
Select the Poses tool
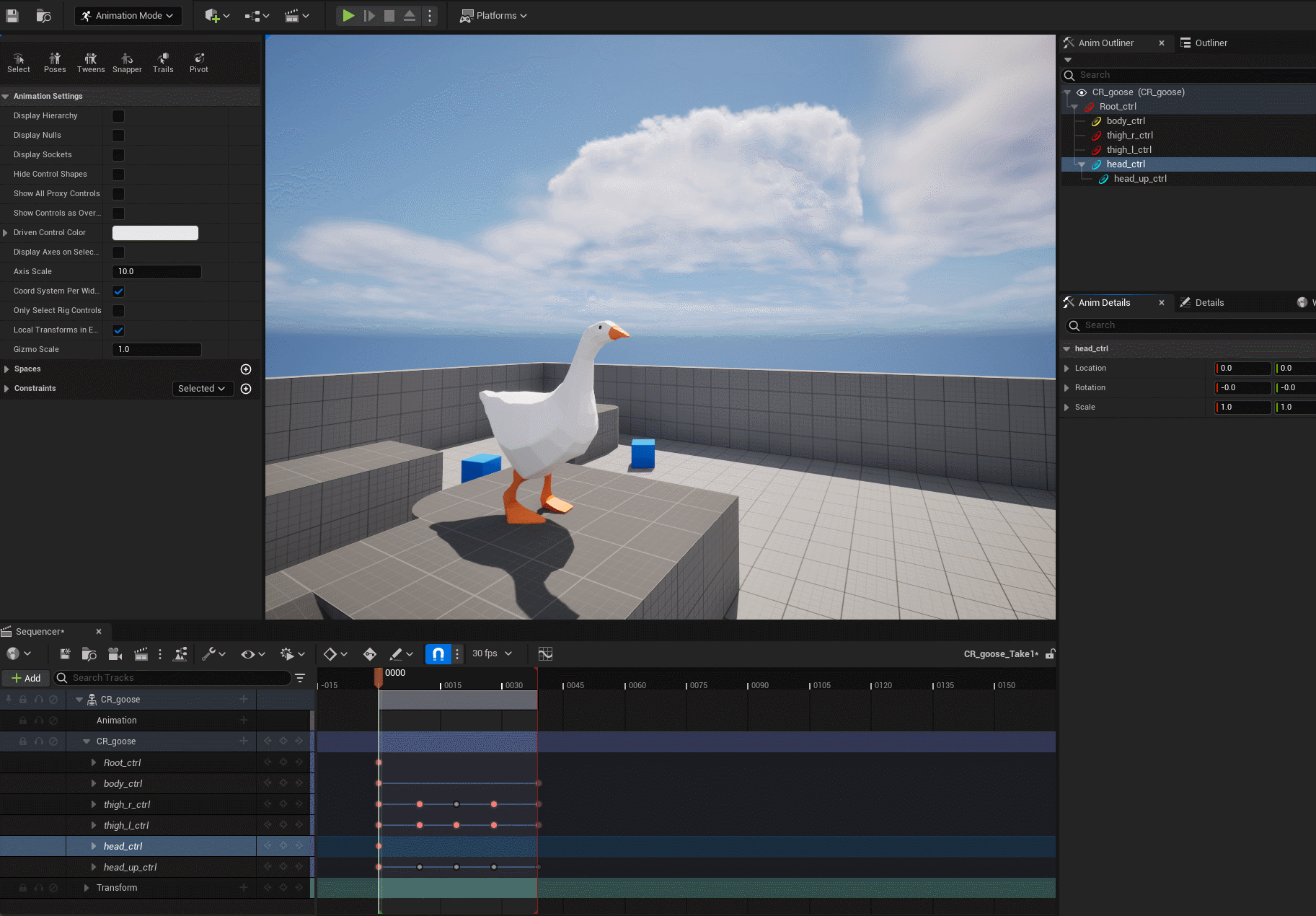[55, 63]
